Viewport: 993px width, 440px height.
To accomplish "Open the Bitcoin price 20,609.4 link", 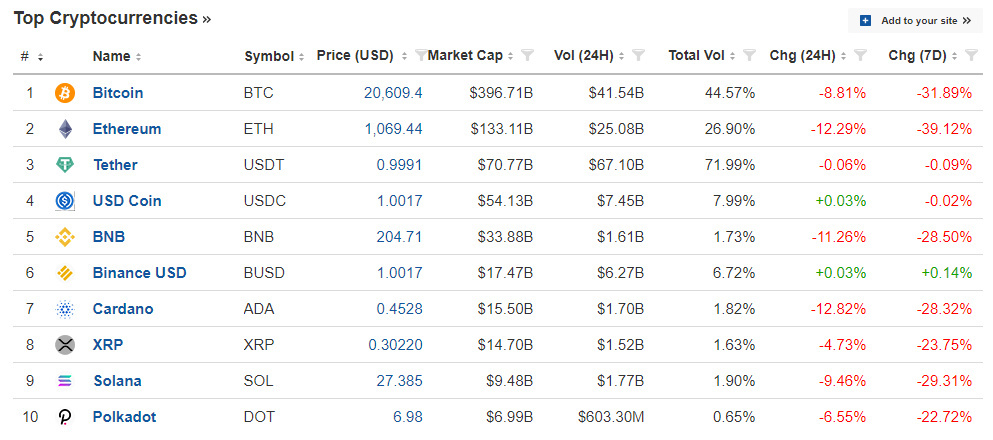I will (393, 93).
